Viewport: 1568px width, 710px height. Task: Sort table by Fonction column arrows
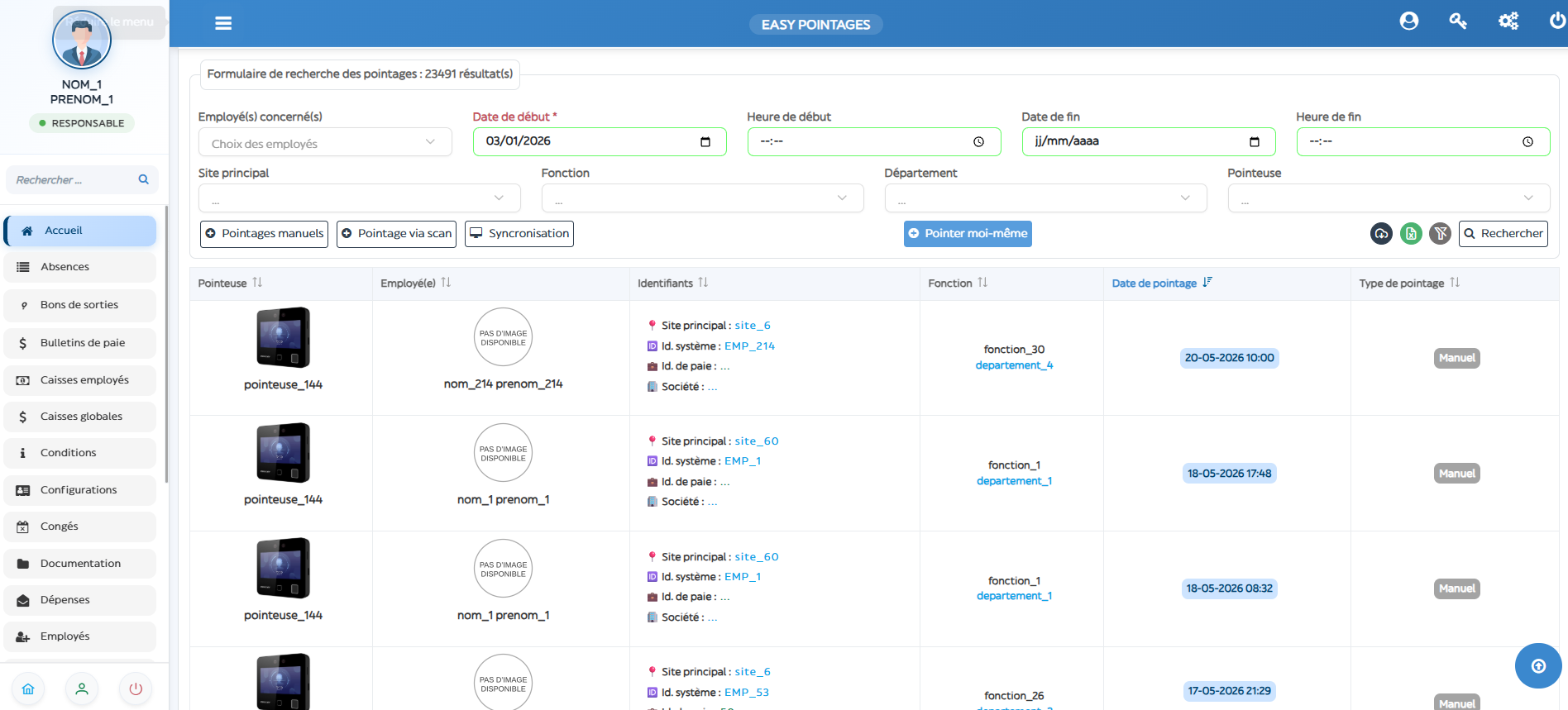coord(982,283)
